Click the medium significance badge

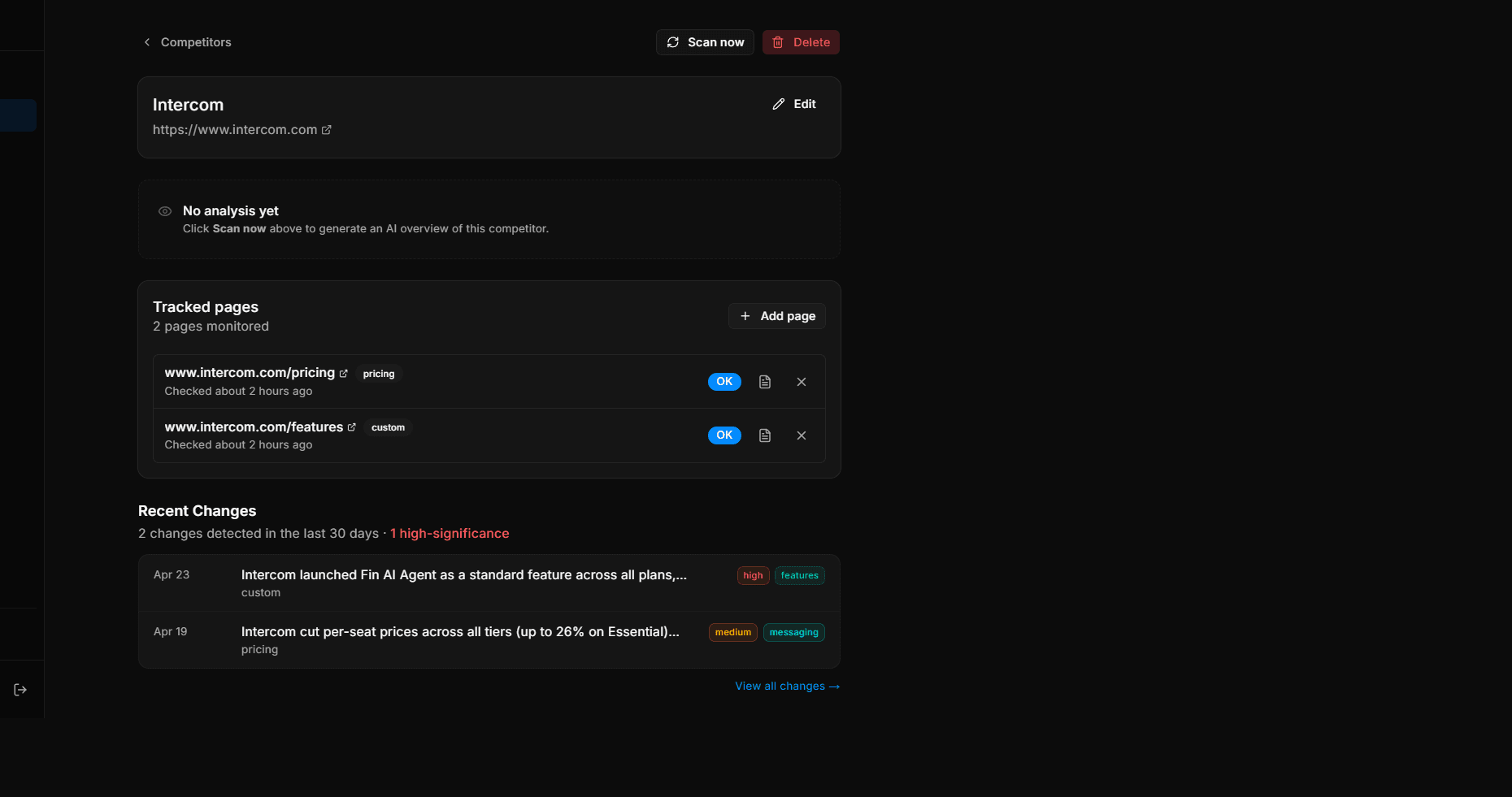point(733,632)
